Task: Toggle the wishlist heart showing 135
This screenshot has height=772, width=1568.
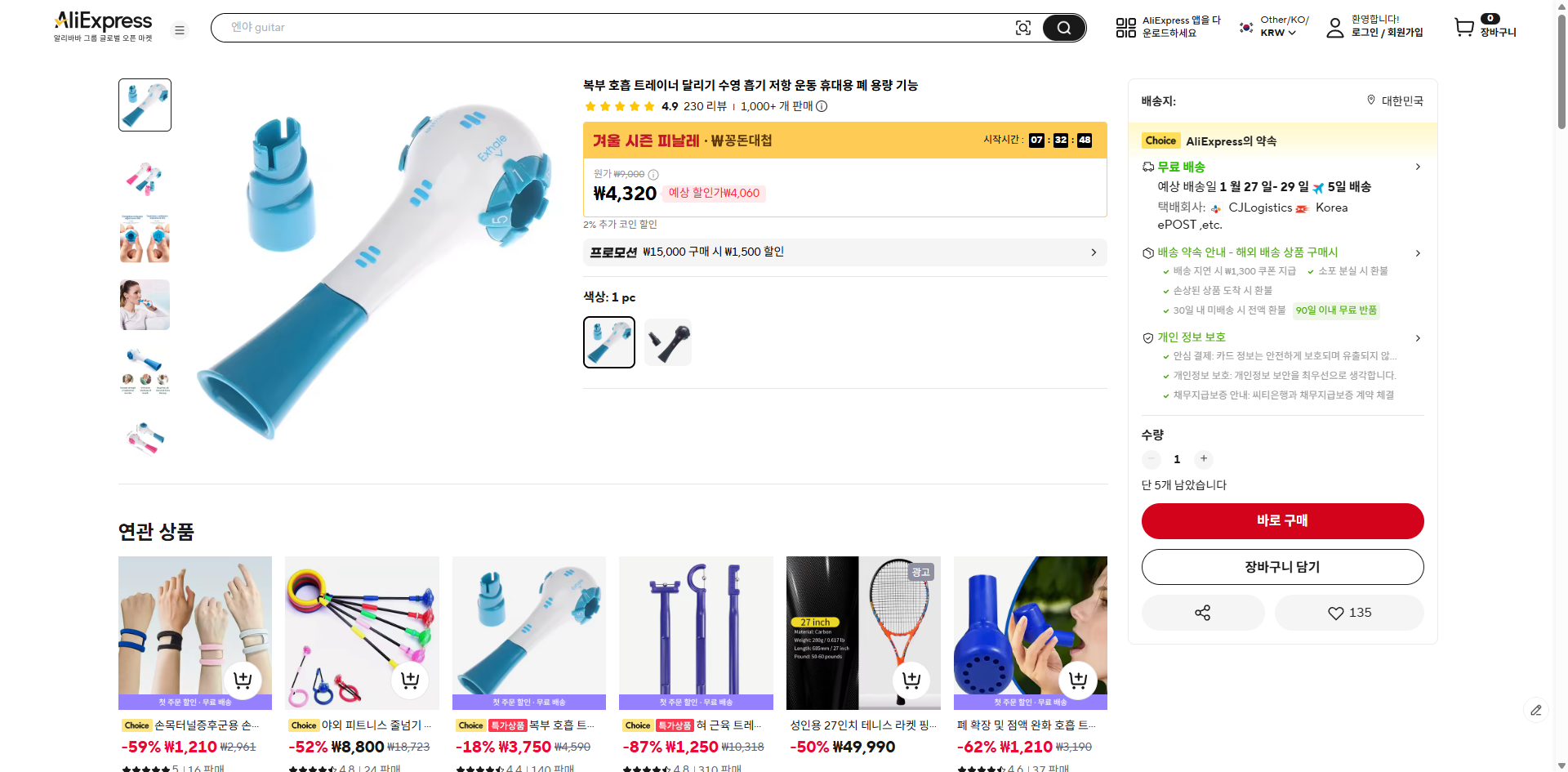Action: coord(1348,612)
